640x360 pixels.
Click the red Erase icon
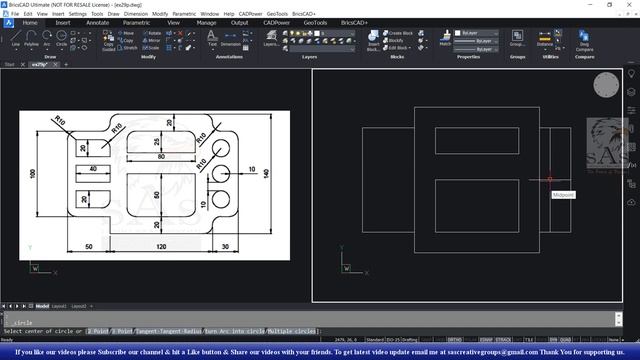[180, 33]
